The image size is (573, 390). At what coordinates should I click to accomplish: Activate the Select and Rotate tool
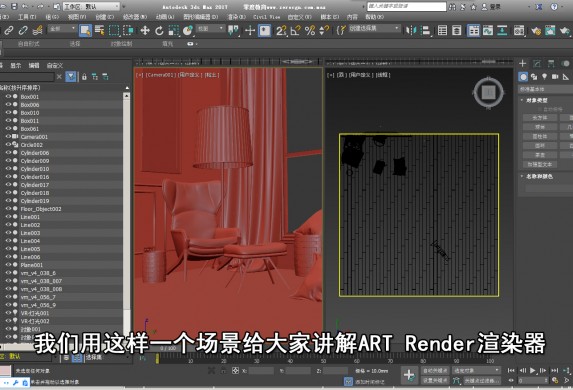(159, 30)
